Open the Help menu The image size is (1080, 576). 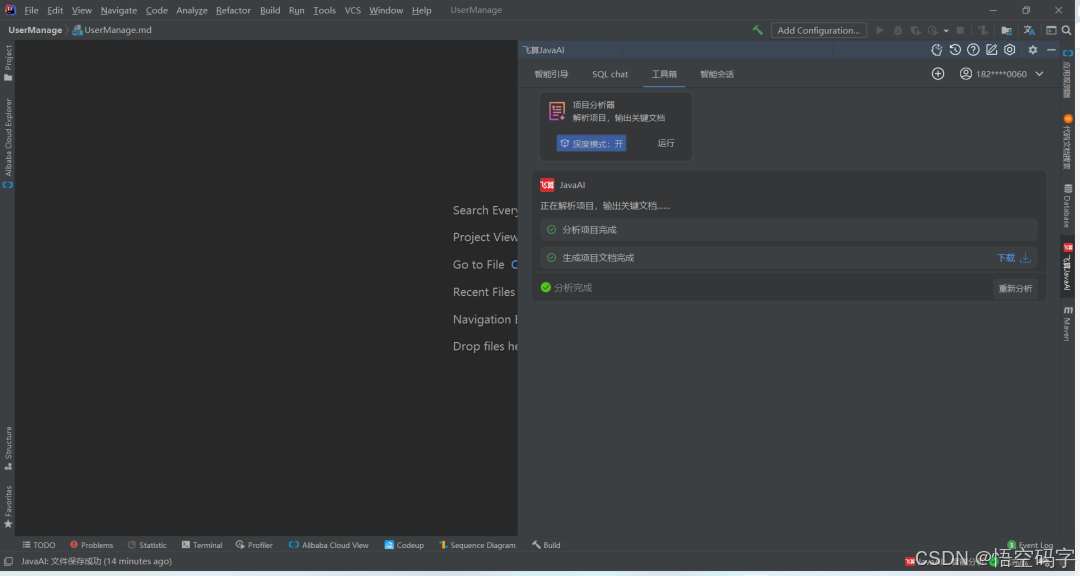click(422, 10)
